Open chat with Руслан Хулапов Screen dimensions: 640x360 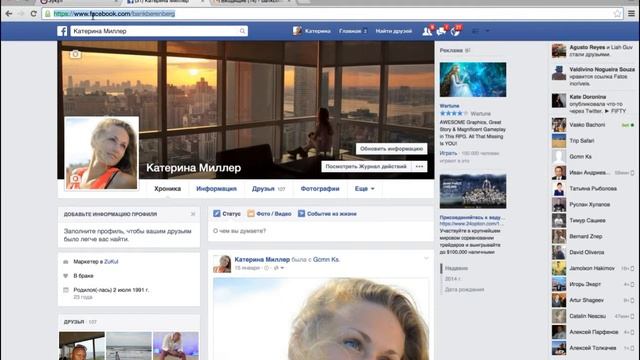pos(593,204)
